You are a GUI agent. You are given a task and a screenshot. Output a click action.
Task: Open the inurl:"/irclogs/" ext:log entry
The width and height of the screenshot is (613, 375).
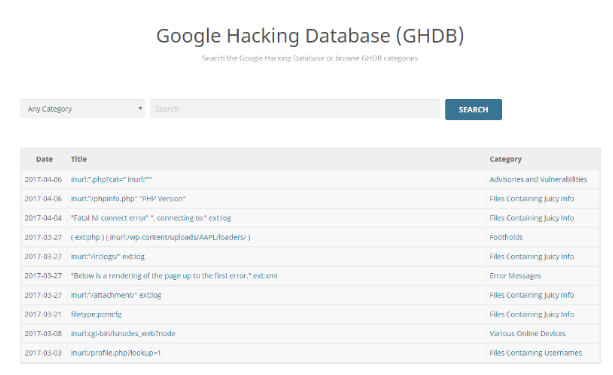click(x=108, y=257)
